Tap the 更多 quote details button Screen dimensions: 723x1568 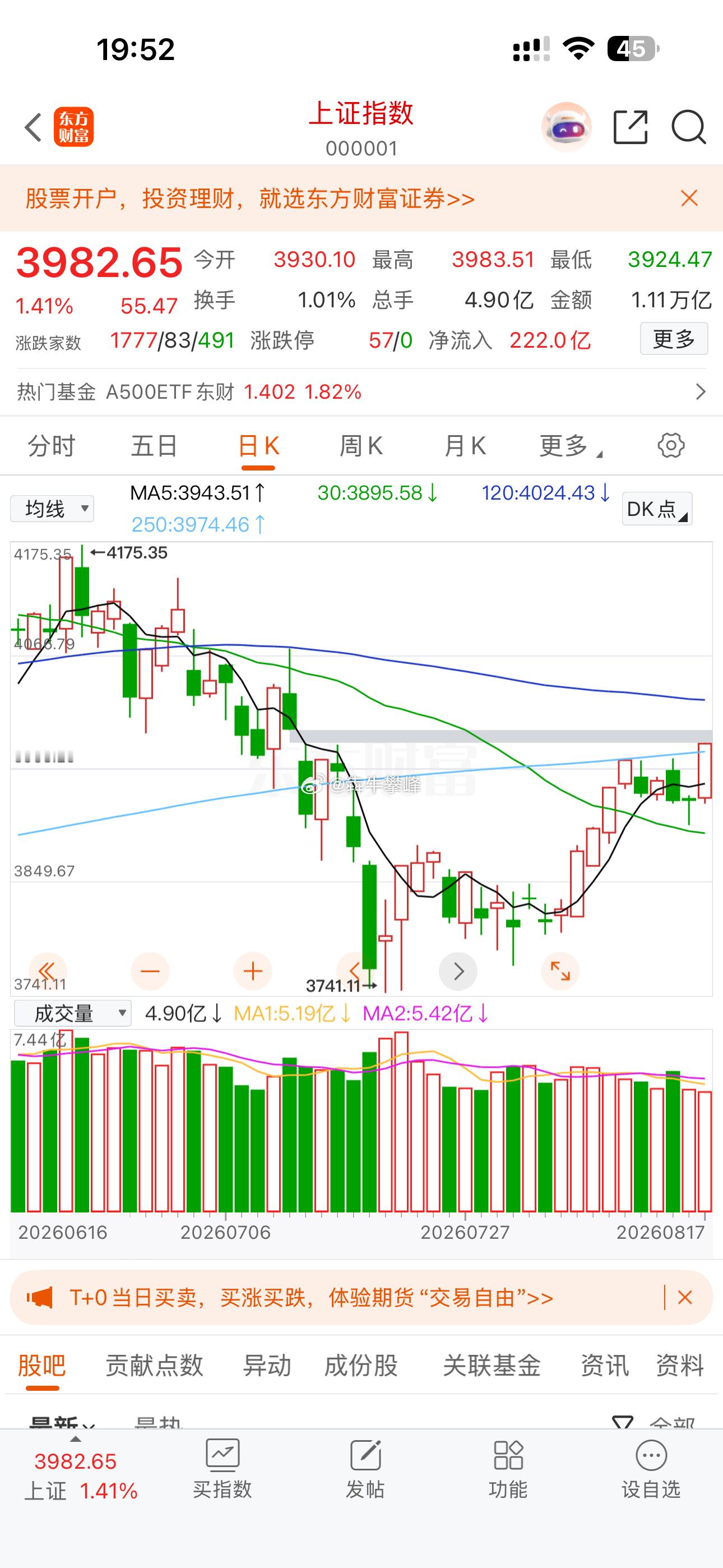[674, 339]
